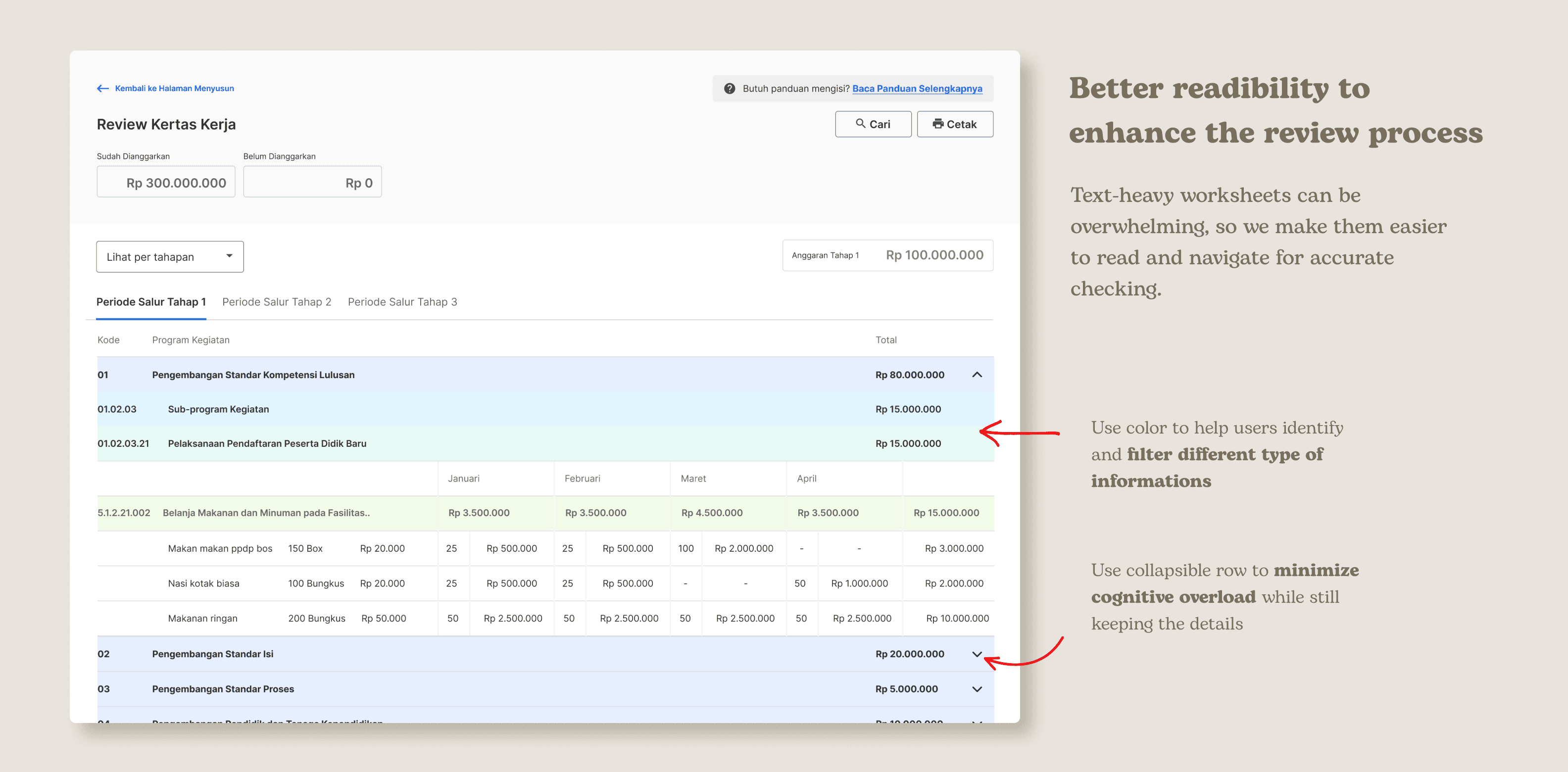
Task: Click the printer icon in Cetak
Action: click(938, 124)
